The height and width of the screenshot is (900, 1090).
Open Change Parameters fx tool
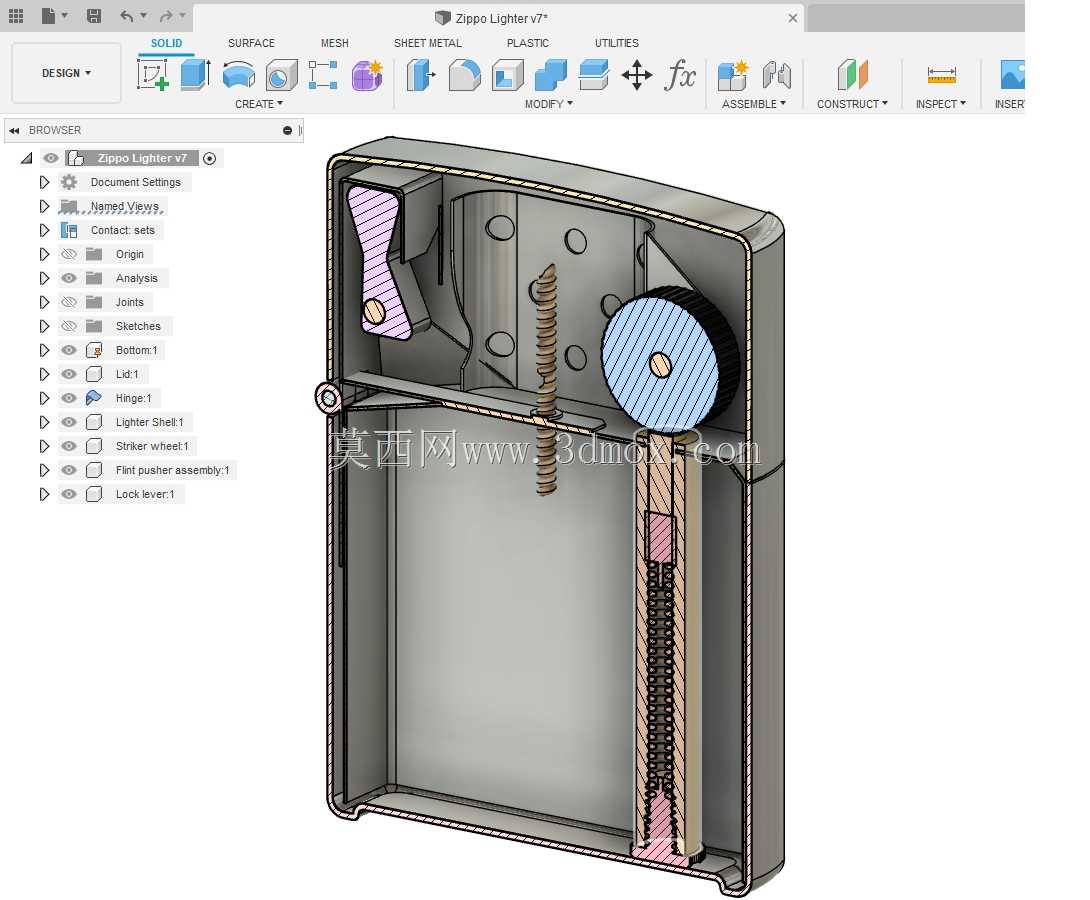680,74
